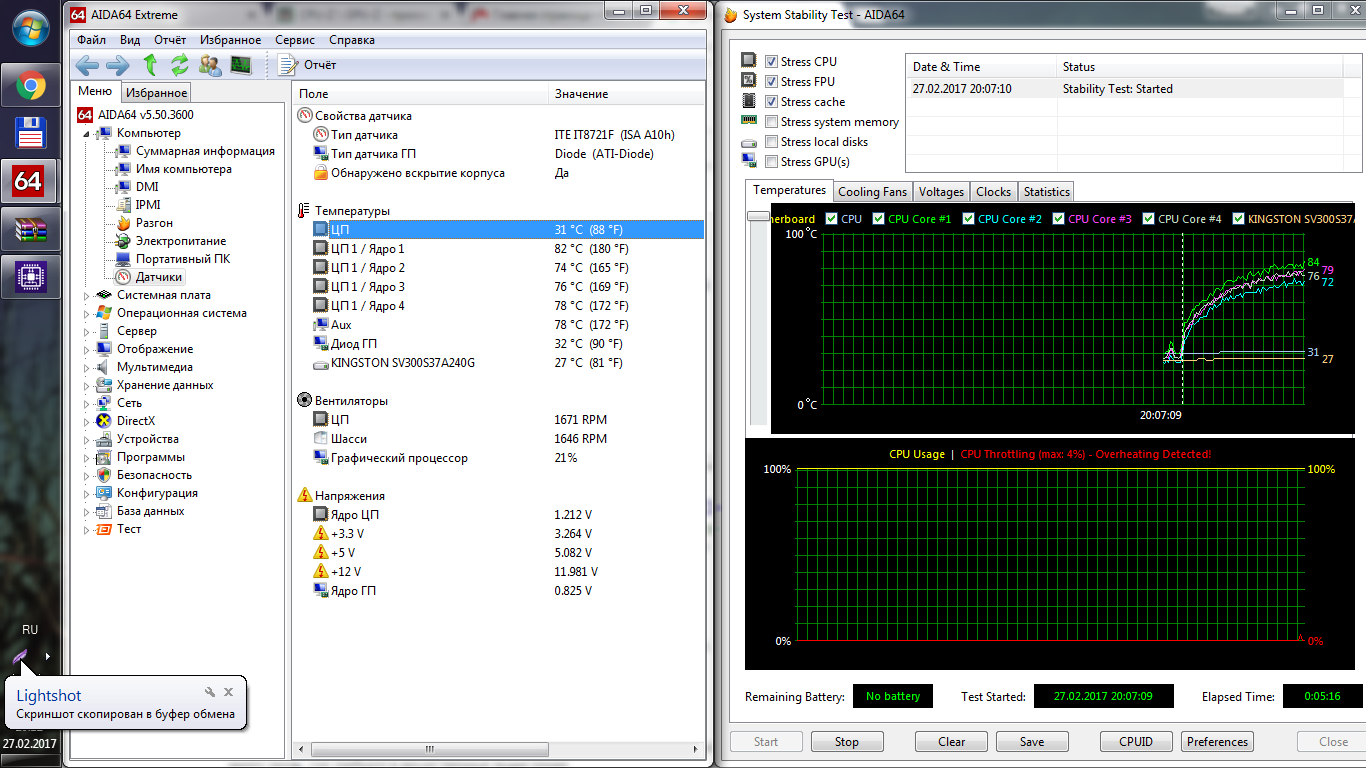Expand the DirectX tree node
The height and width of the screenshot is (768, 1366).
click(x=87, y=421)
